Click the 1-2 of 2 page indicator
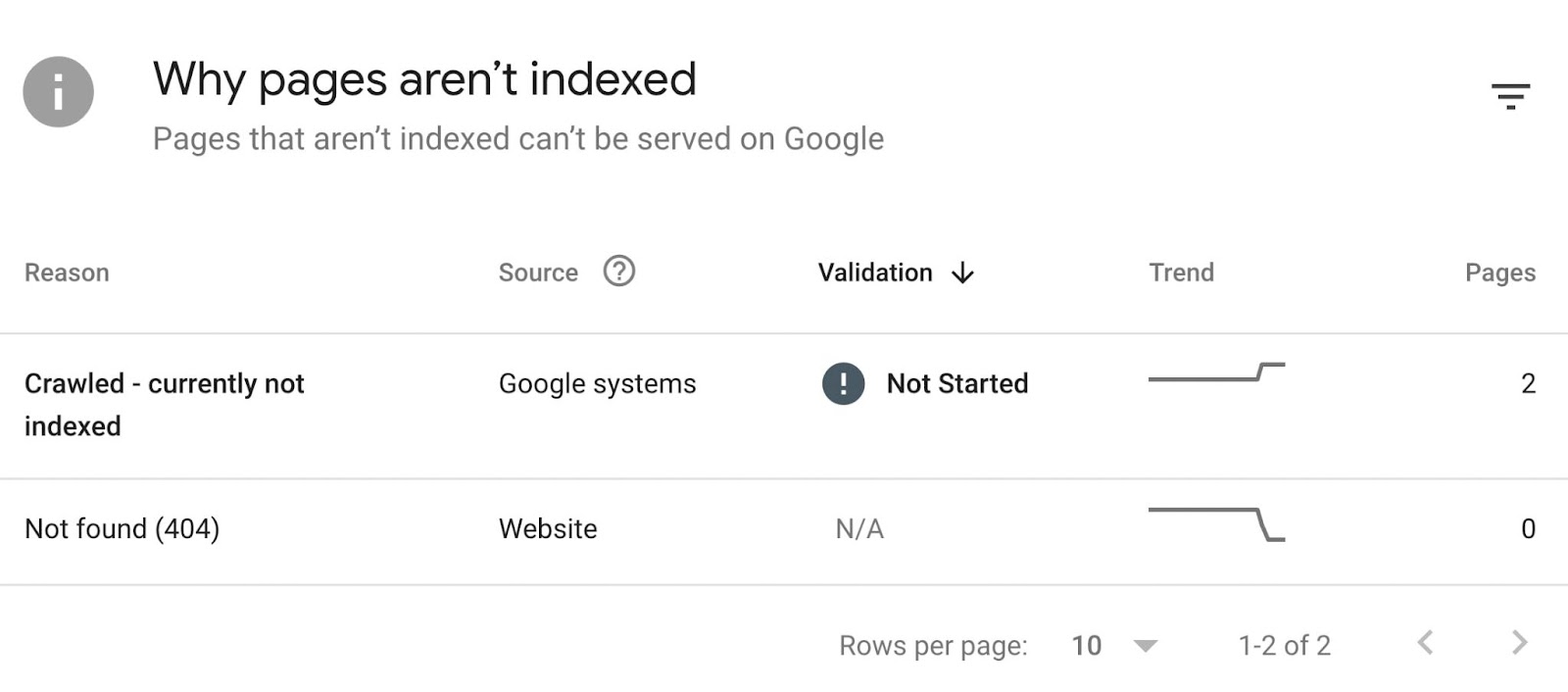The width and height of the screenshot is (1568, 692). point(1284,645)
